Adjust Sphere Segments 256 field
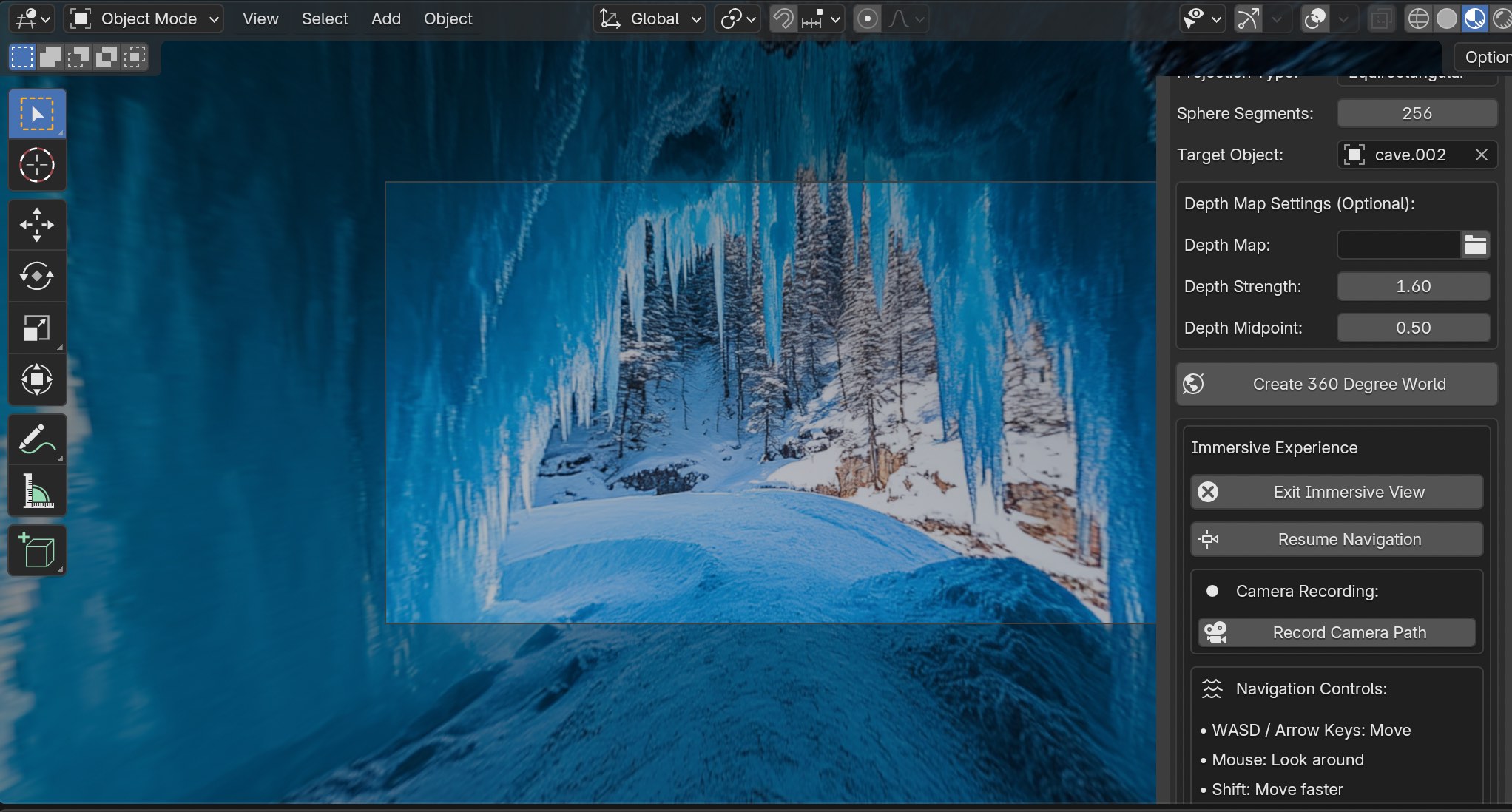 coord(1417,113)
